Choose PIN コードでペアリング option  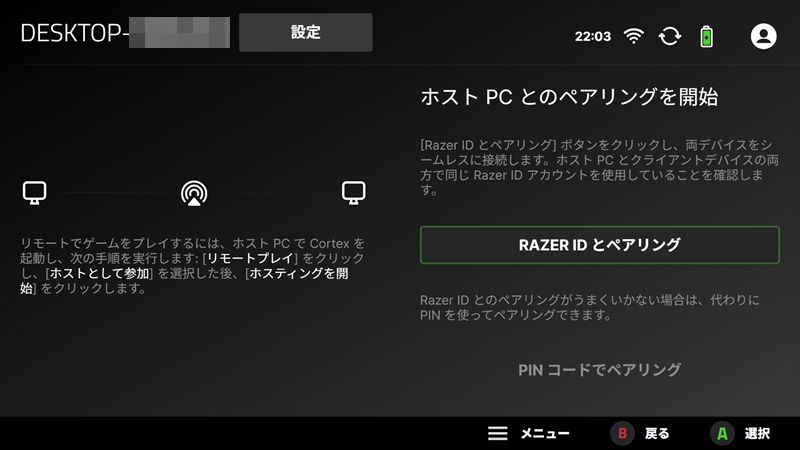pos(599,370)
